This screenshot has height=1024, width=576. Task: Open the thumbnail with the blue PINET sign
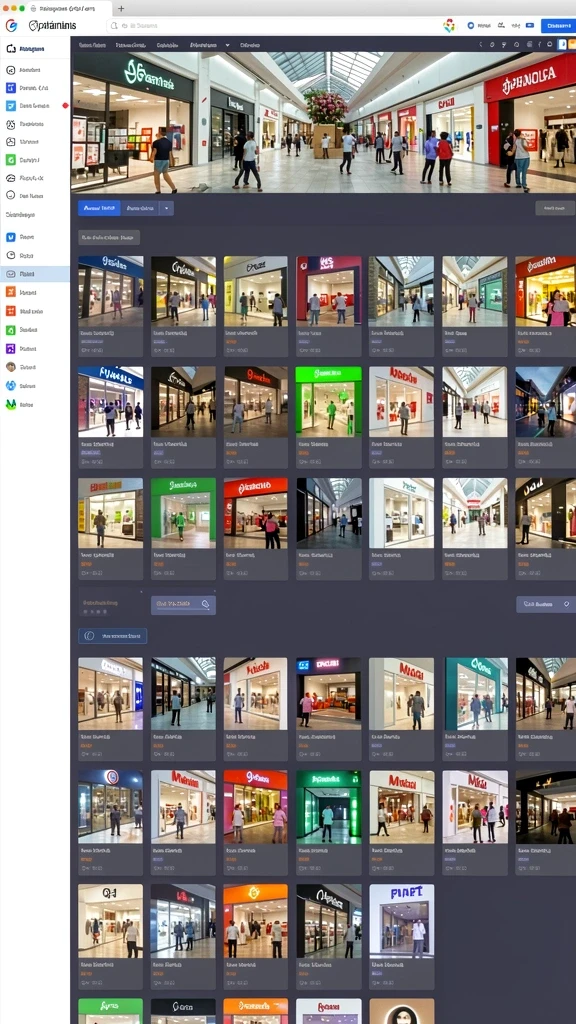402,921
